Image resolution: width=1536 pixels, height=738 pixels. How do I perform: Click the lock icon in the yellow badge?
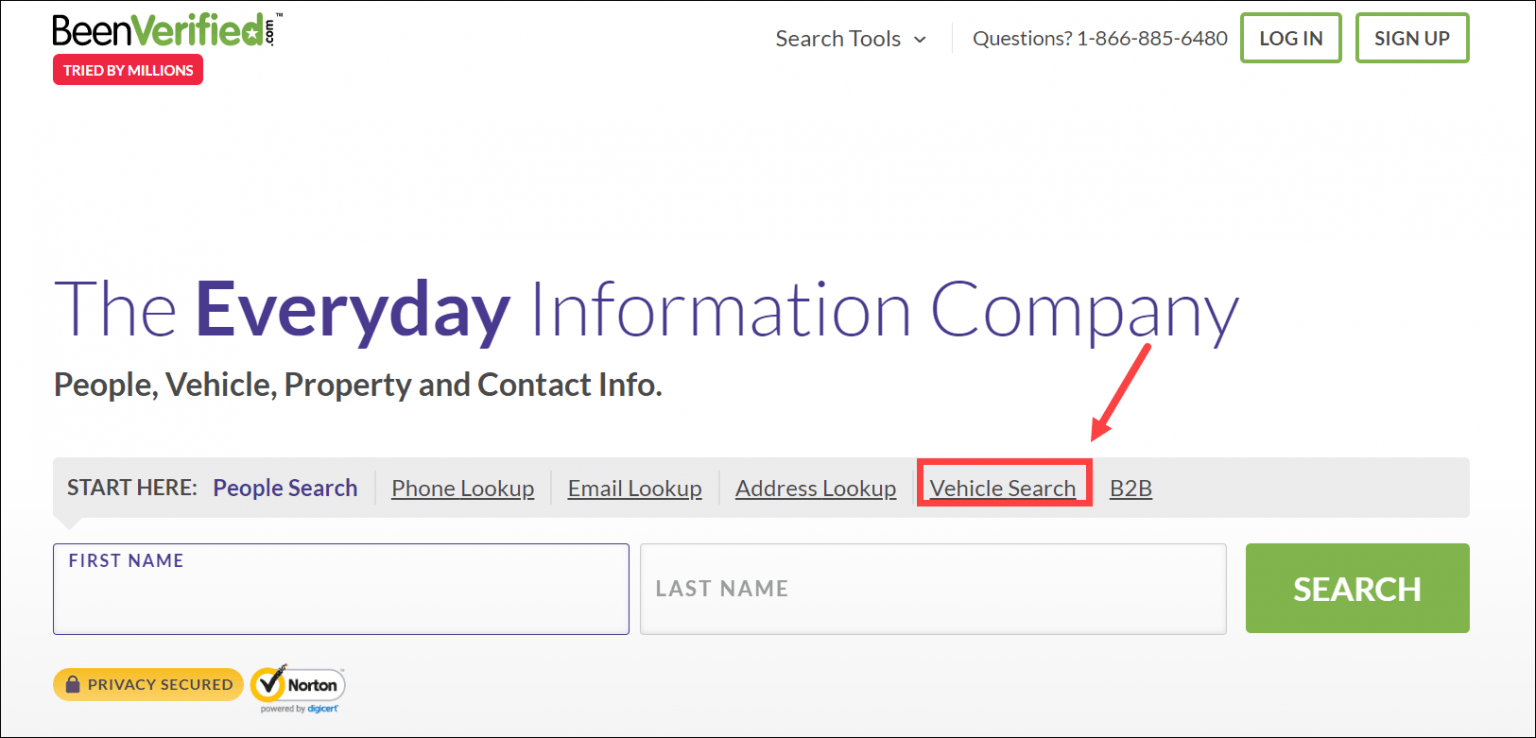(x=72, y=684)
